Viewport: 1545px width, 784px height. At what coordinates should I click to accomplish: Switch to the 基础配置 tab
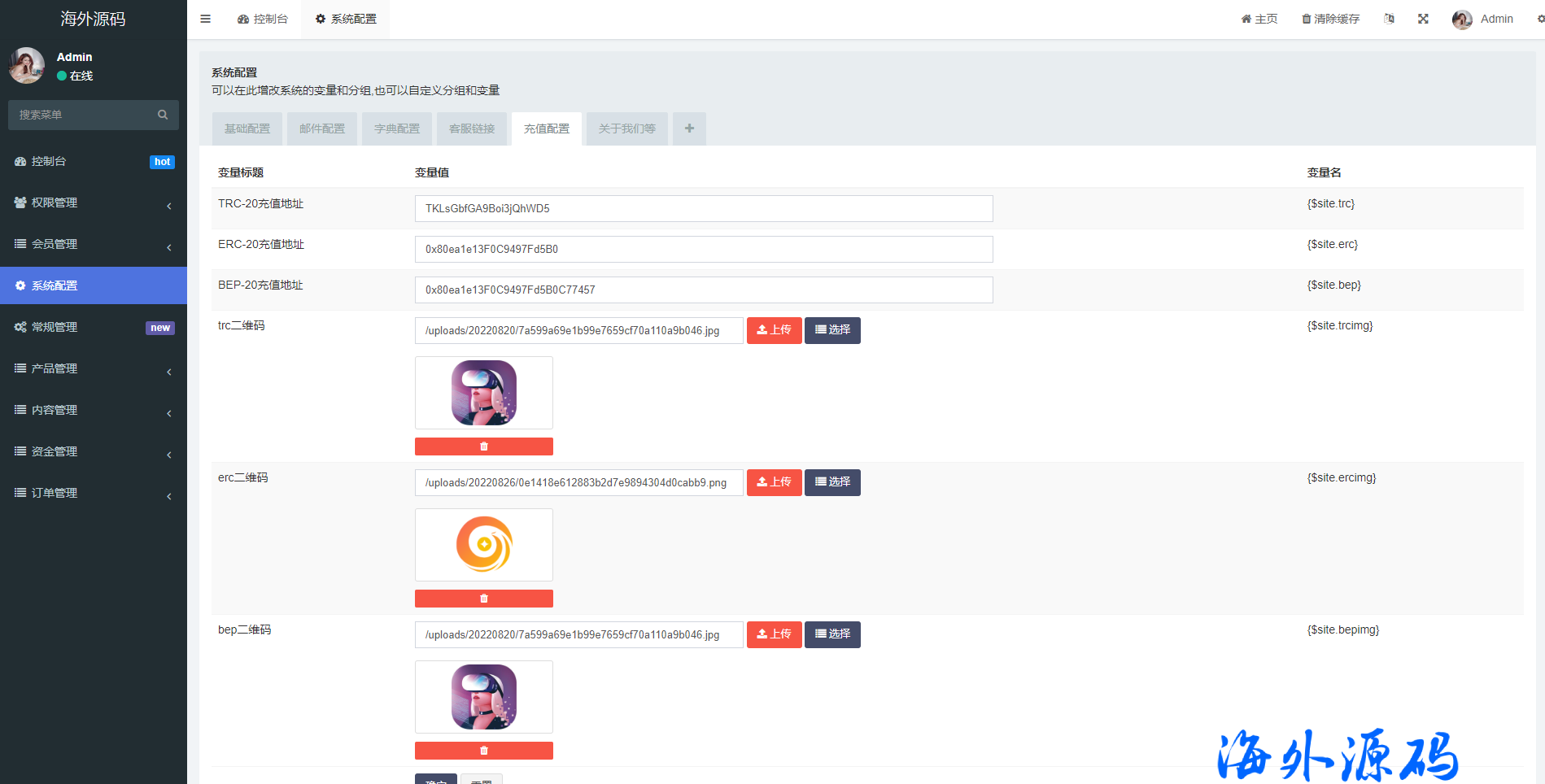tap(247, 128)
